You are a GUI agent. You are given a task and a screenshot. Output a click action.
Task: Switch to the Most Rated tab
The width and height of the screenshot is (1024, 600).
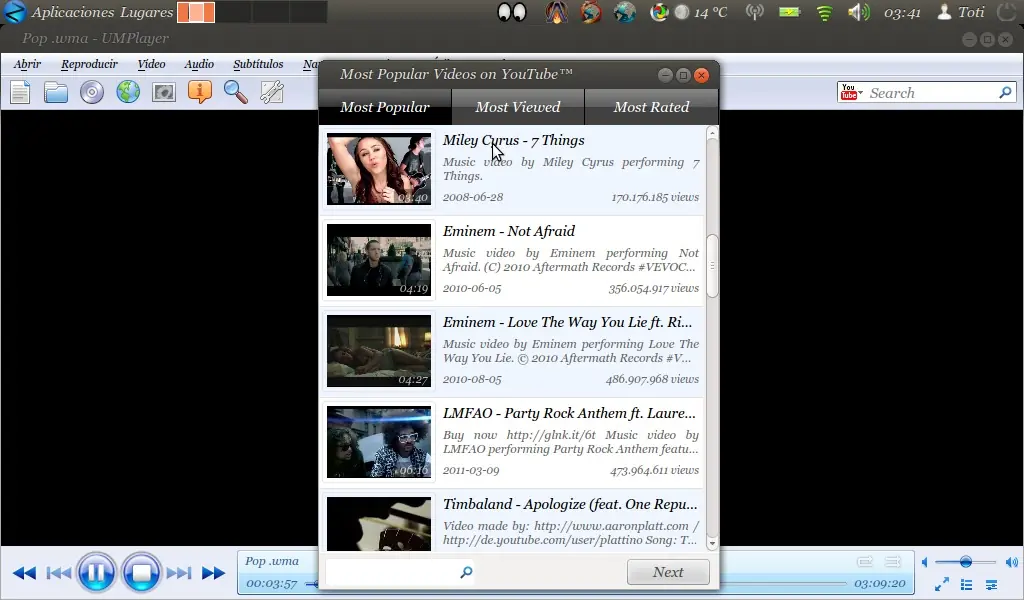[x=651, y=107]
